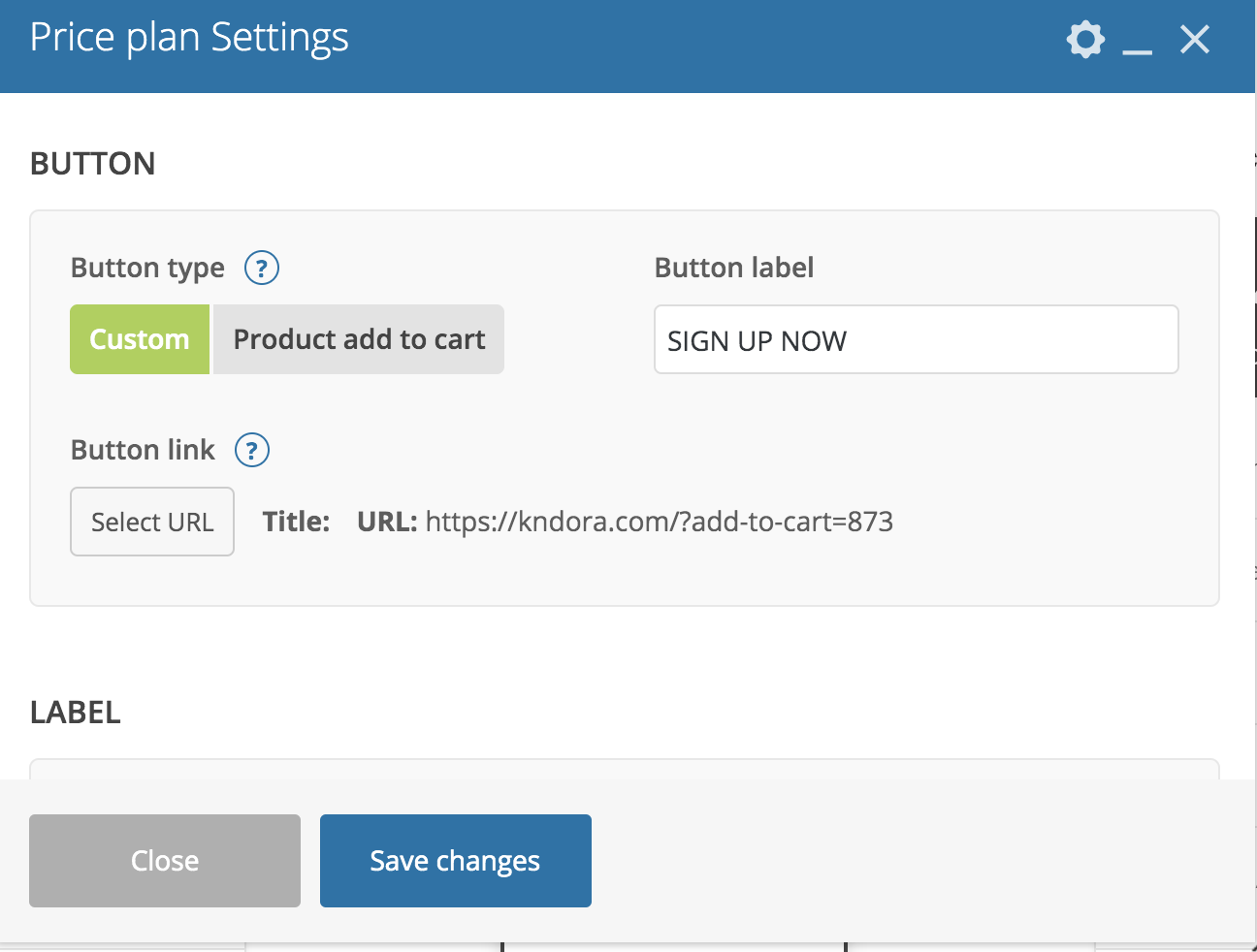Show help tooltip for Button link
This screenshot has height=952, width=1257.
click(252, 450)
